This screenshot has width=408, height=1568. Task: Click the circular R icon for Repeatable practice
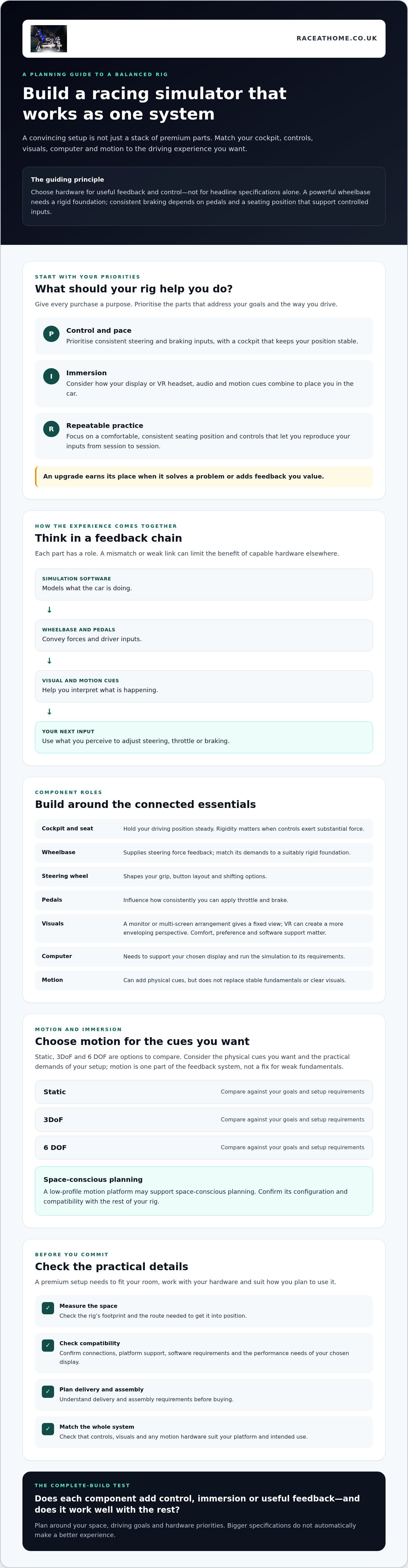pos(51,429)
